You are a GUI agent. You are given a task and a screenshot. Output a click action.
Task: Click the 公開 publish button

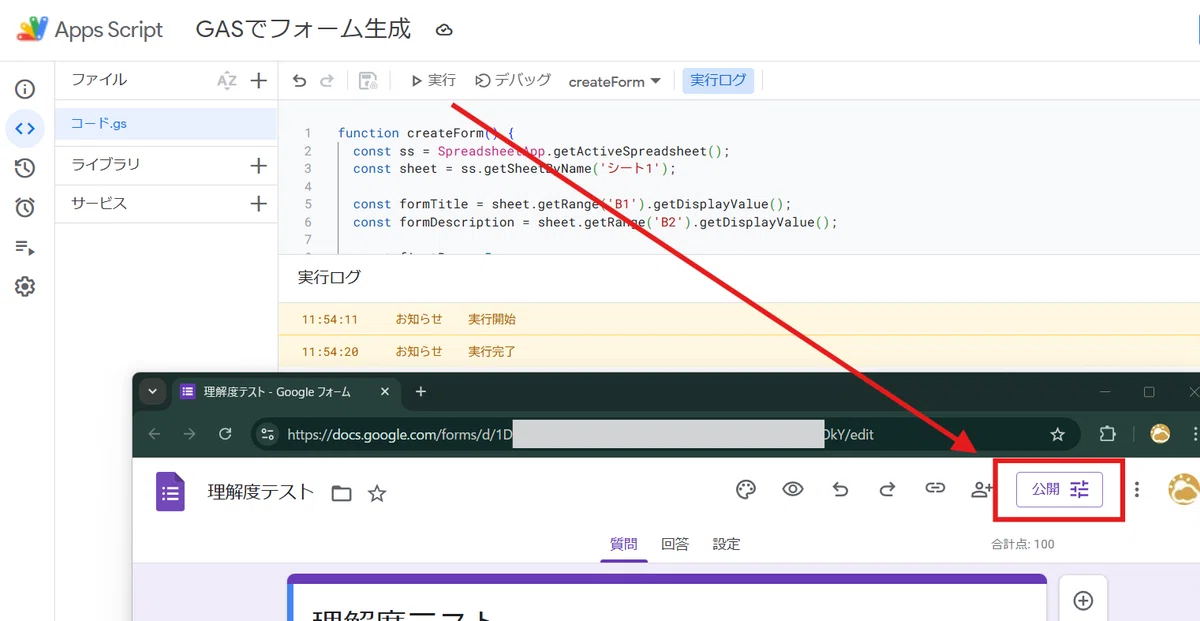(x=1060, y=490)
